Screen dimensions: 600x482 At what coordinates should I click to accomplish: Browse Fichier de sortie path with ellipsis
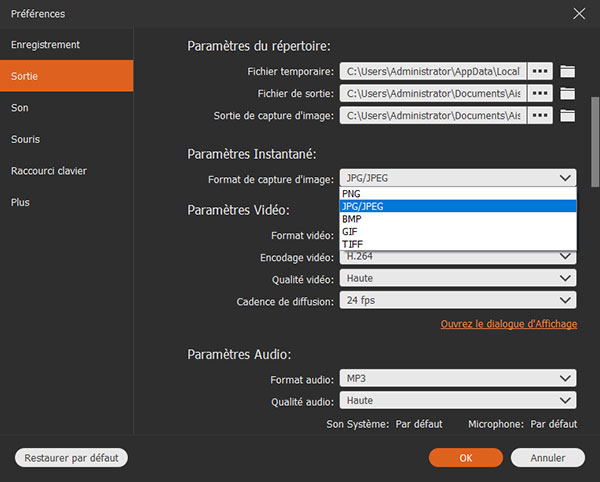coord(540,93)
